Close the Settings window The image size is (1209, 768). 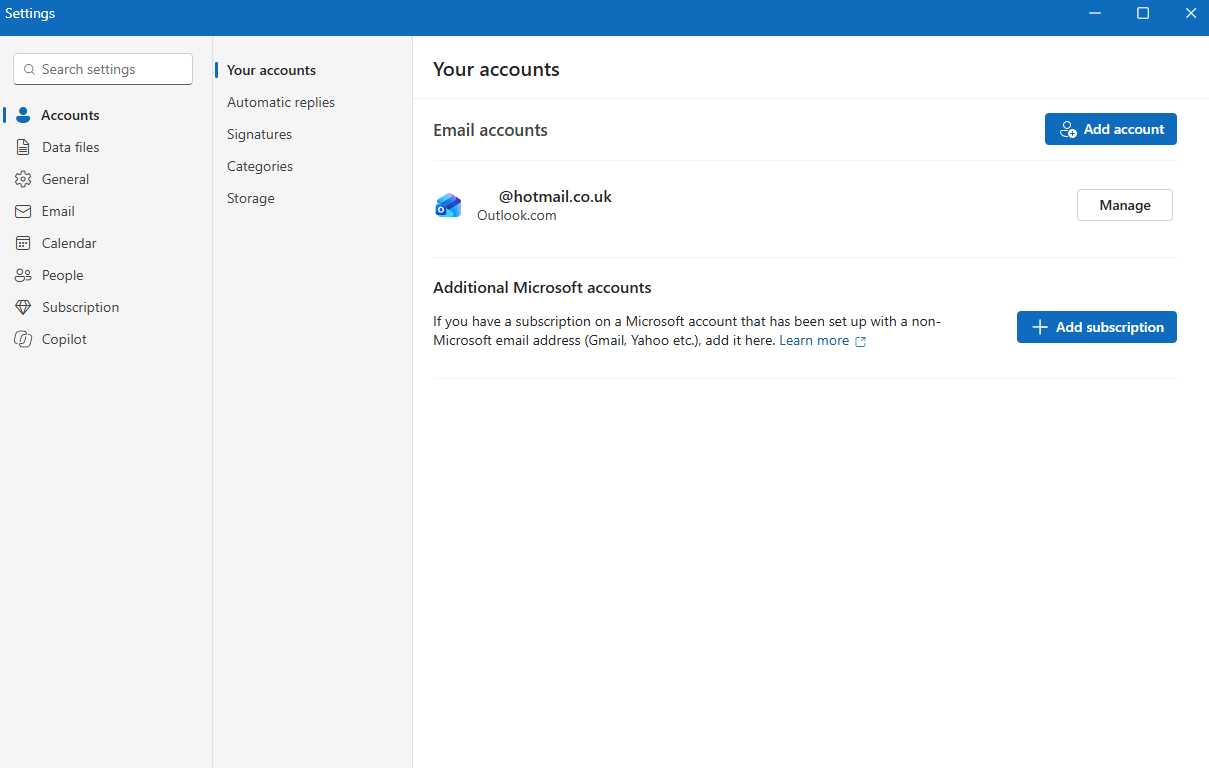1190,13
